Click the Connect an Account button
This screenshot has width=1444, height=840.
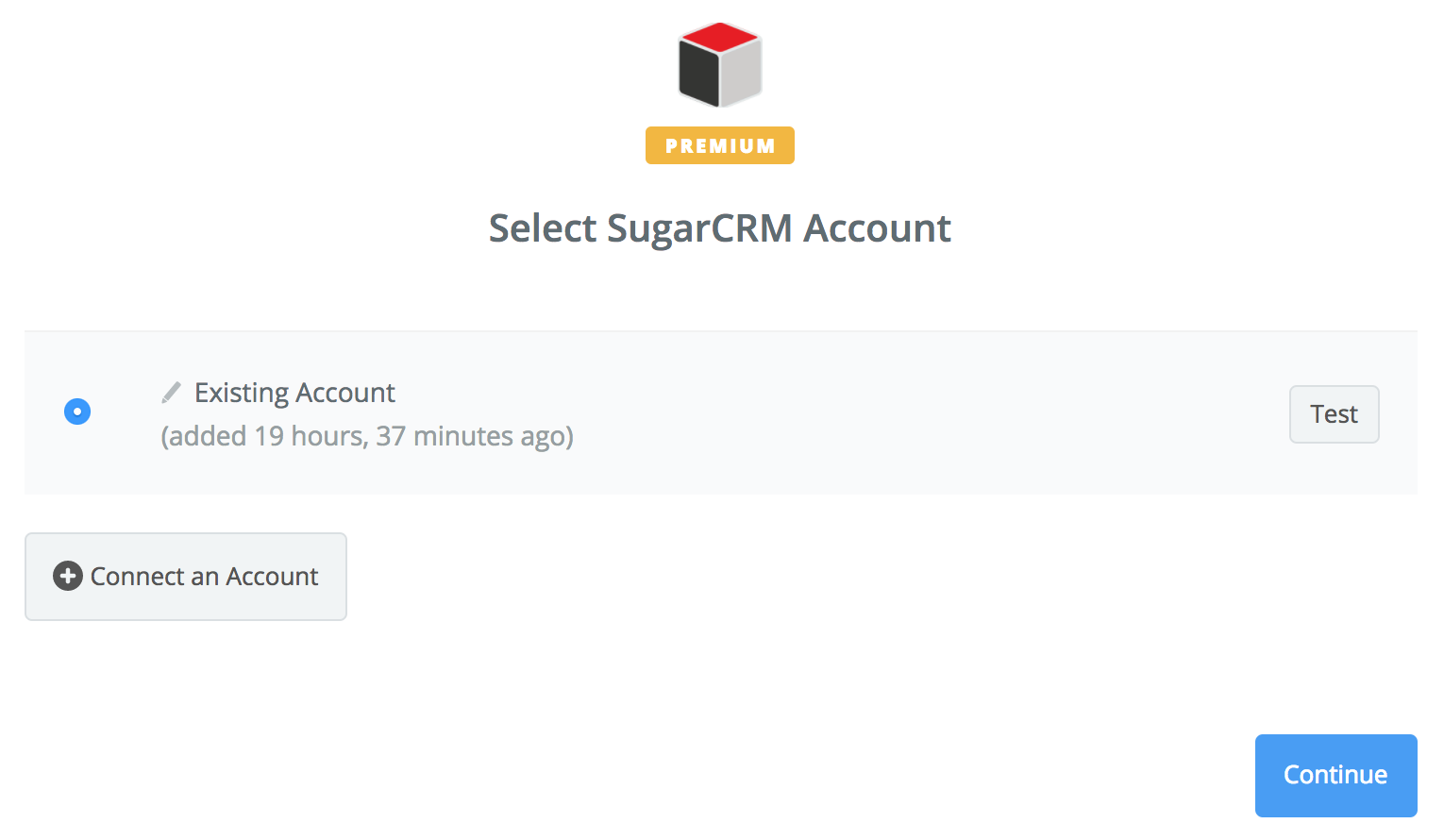[186, 577]
